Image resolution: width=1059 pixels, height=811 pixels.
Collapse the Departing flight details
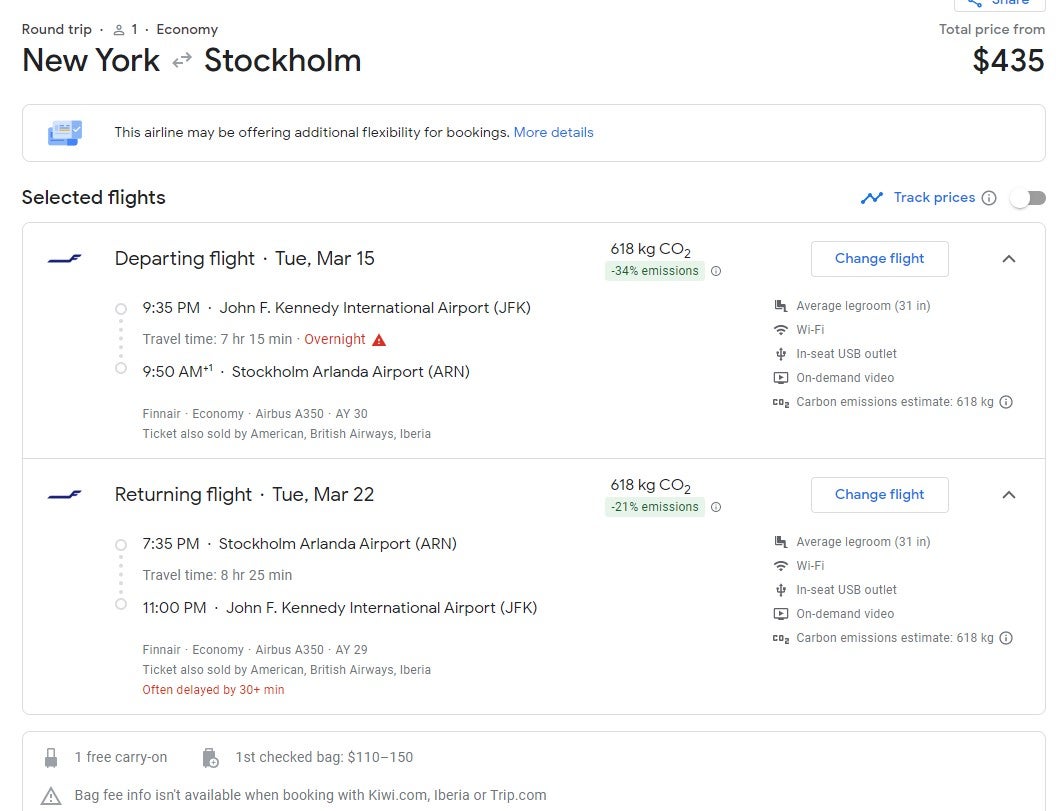(x=1009, y=259)
